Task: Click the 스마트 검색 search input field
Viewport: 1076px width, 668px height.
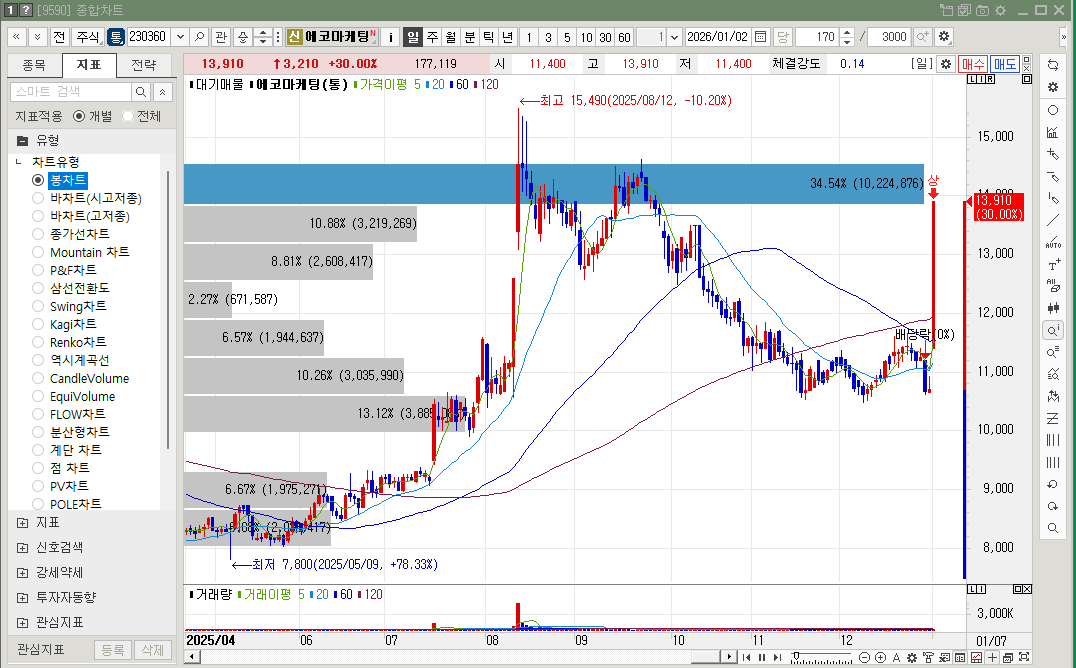Action: (71, 91)
